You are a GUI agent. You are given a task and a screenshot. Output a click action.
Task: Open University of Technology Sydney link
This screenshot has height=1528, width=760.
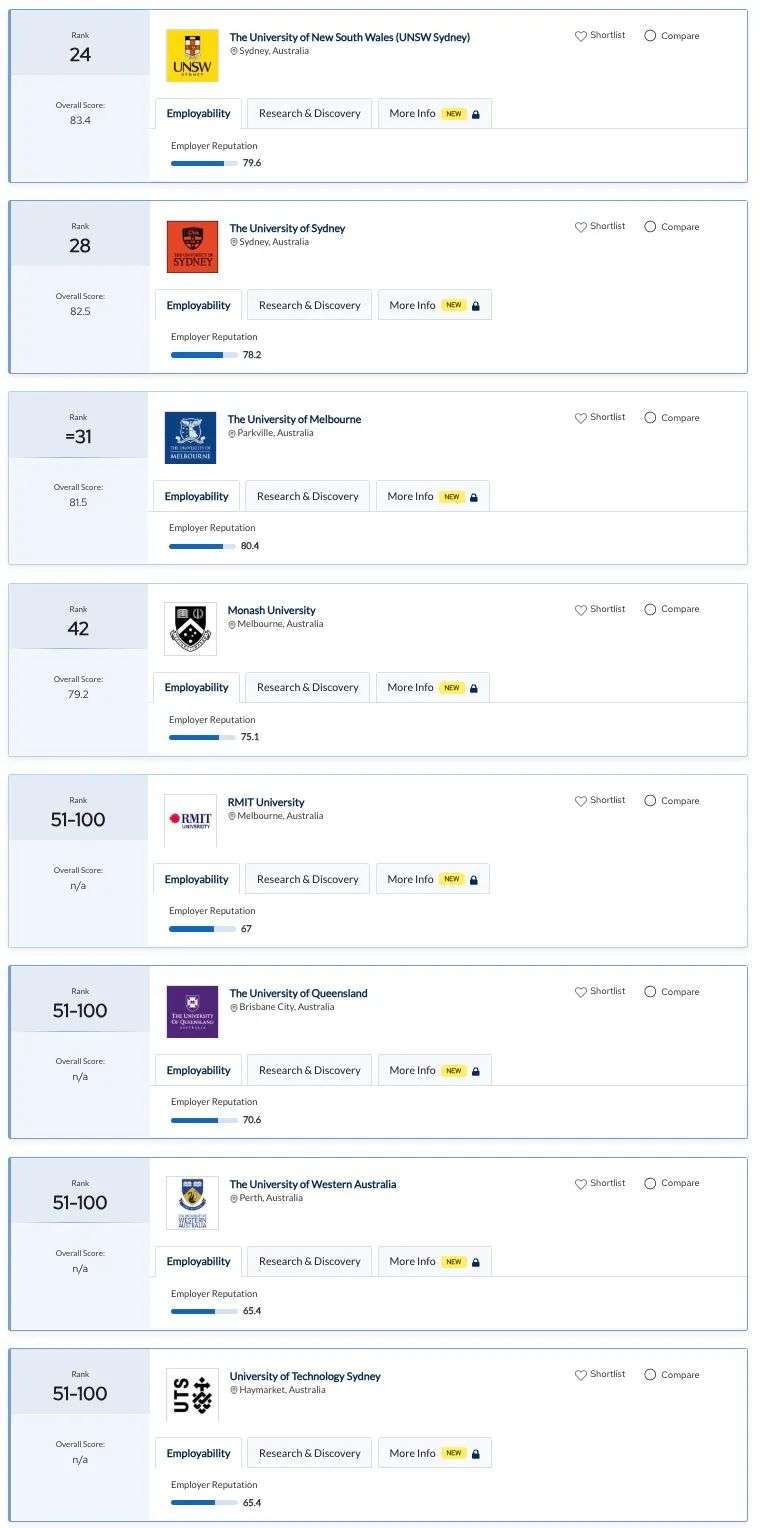pos(305,1376)
